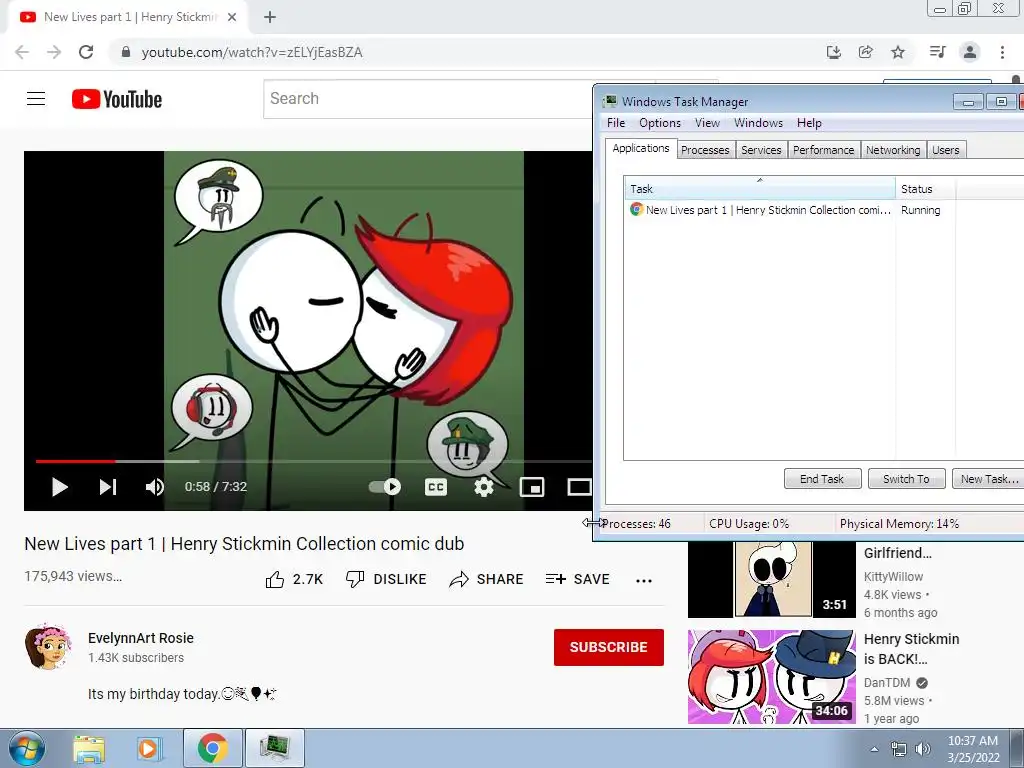1024x768 pixels.
Task: Reload the YouTube page
Action: click(x=86, y=52)
